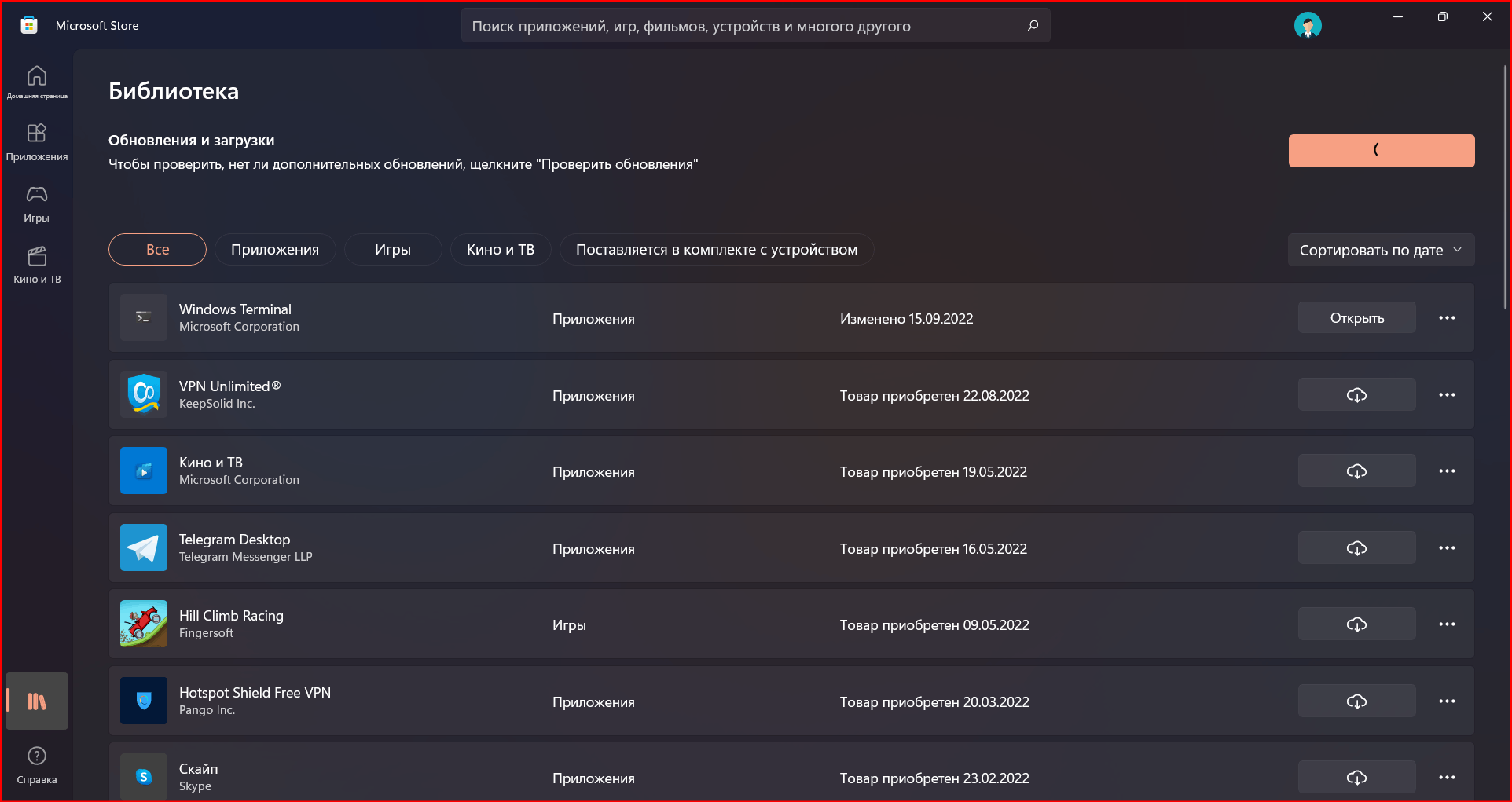
Task: Download Hill Climb Racing via cloud icon
Action: (1356, 624)
